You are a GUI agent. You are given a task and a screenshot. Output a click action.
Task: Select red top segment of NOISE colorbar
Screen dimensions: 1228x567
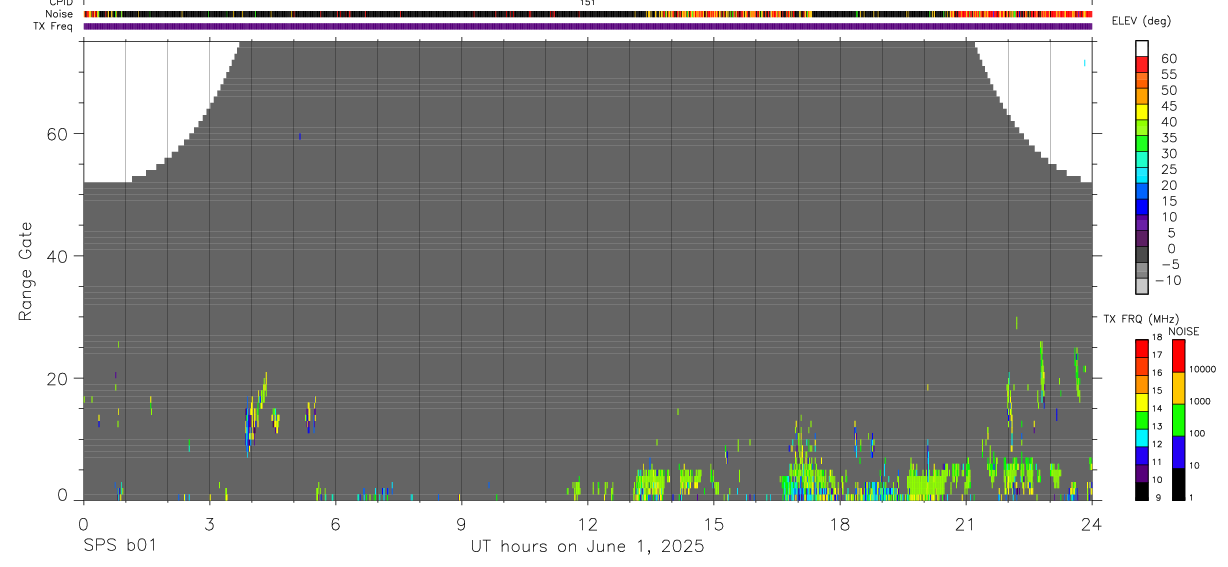point(1179,356)
